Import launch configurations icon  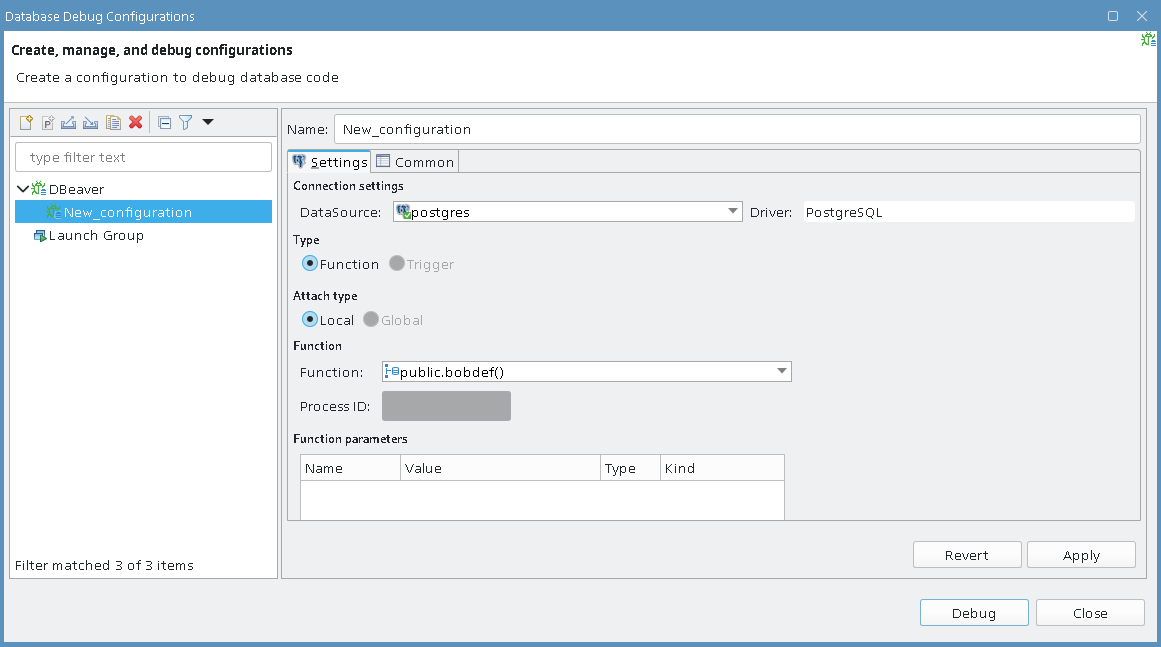90,122
